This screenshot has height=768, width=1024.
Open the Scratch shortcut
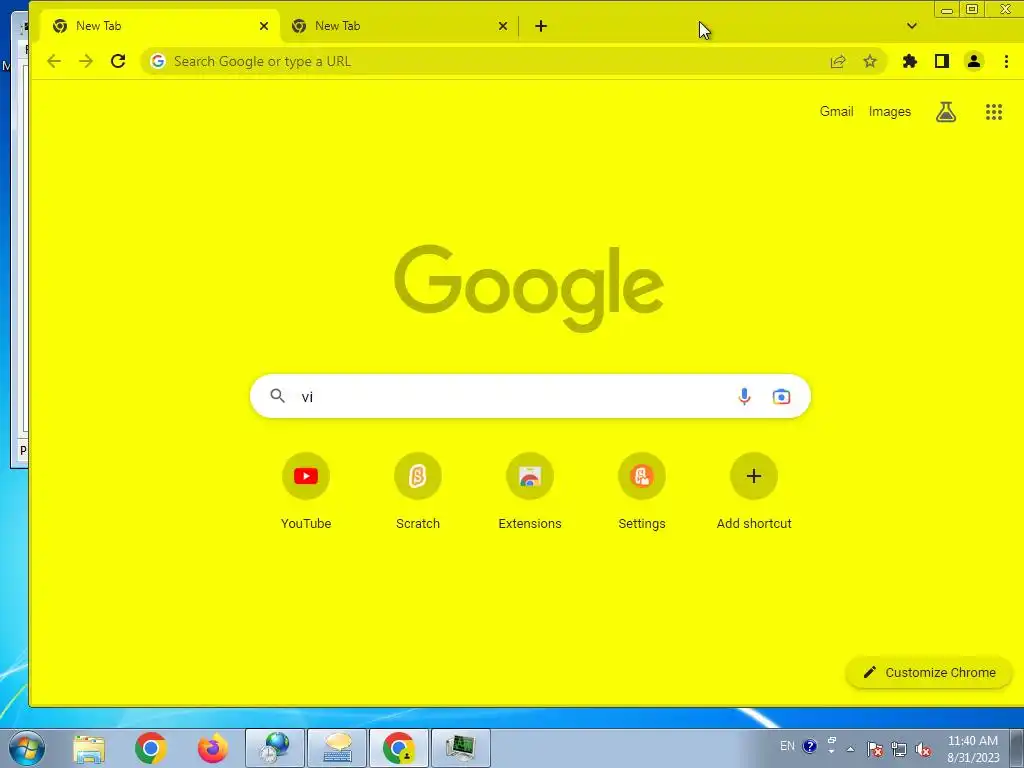pyautogui.click(x=418, y=492)
